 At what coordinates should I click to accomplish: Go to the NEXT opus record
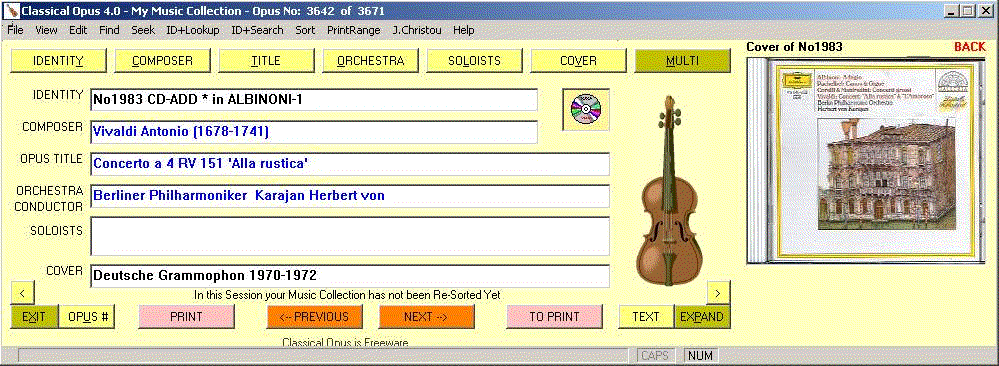click(x=427, y=317)
